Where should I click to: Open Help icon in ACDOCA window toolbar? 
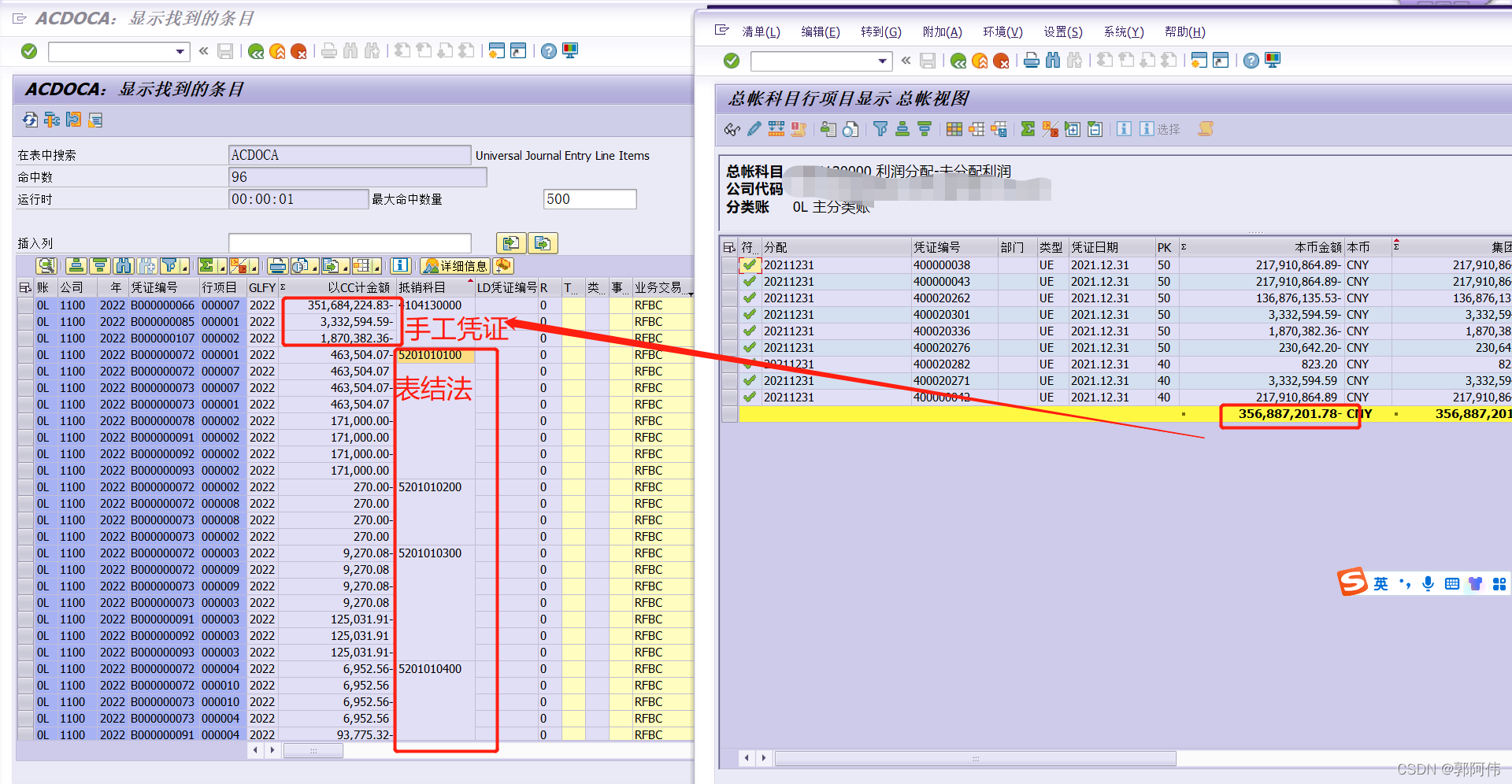(x=549, y=51)
